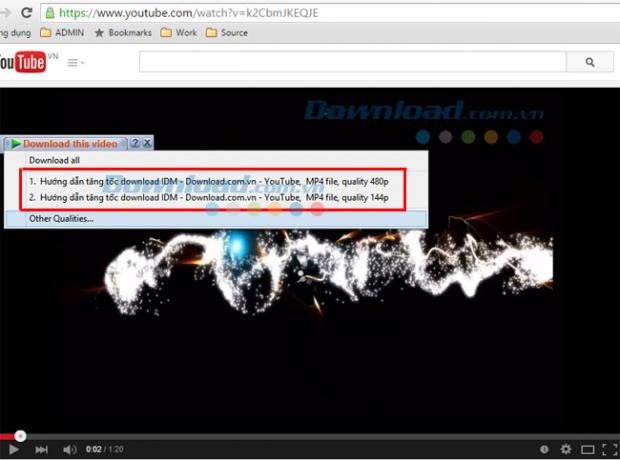The image size is (620, 460).
Task: Focus the YouTube URL address bar
Action: pyautogui.click(x=332, y=13)
